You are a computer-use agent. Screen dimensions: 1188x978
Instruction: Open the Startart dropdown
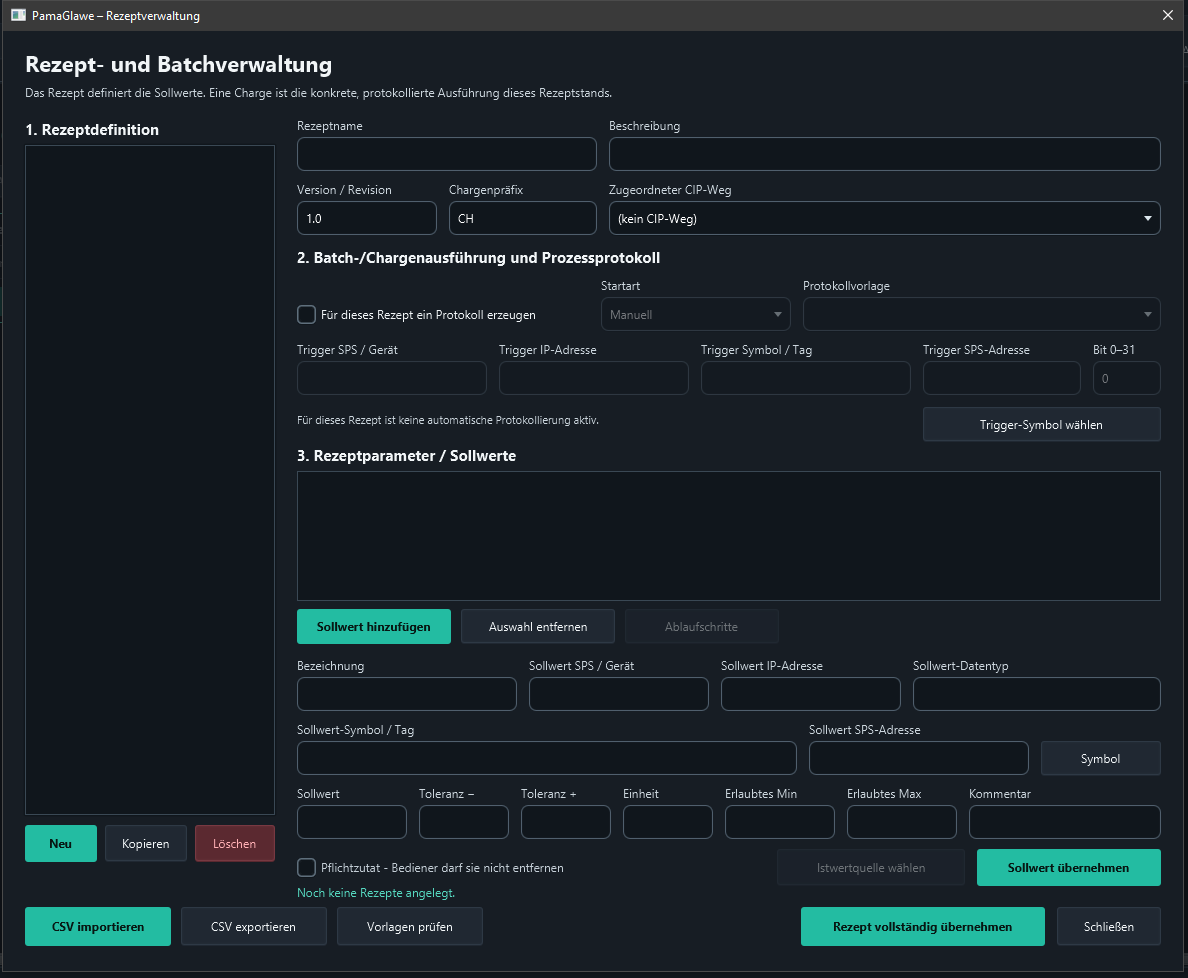[696, 314]
